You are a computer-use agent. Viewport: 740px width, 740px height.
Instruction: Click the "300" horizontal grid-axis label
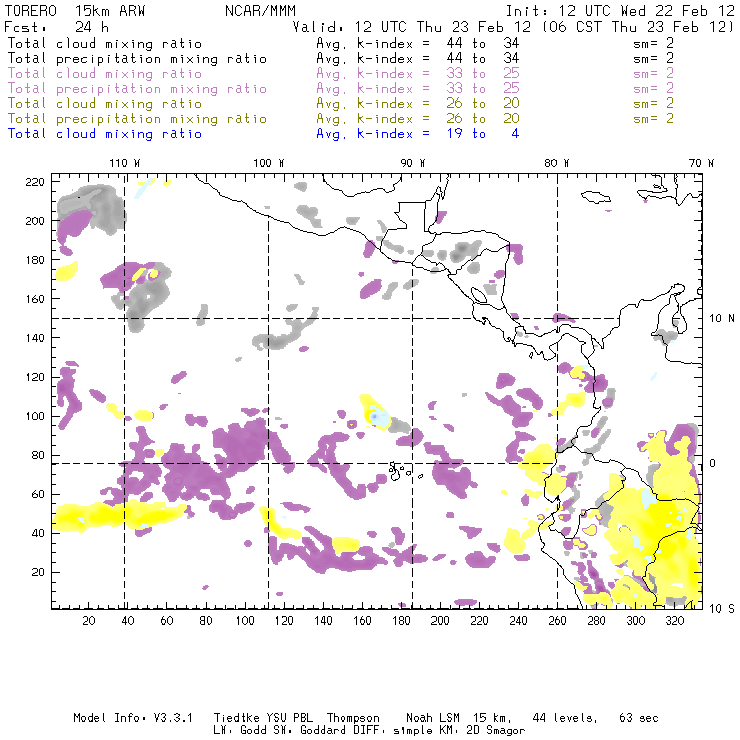point(636,621)
